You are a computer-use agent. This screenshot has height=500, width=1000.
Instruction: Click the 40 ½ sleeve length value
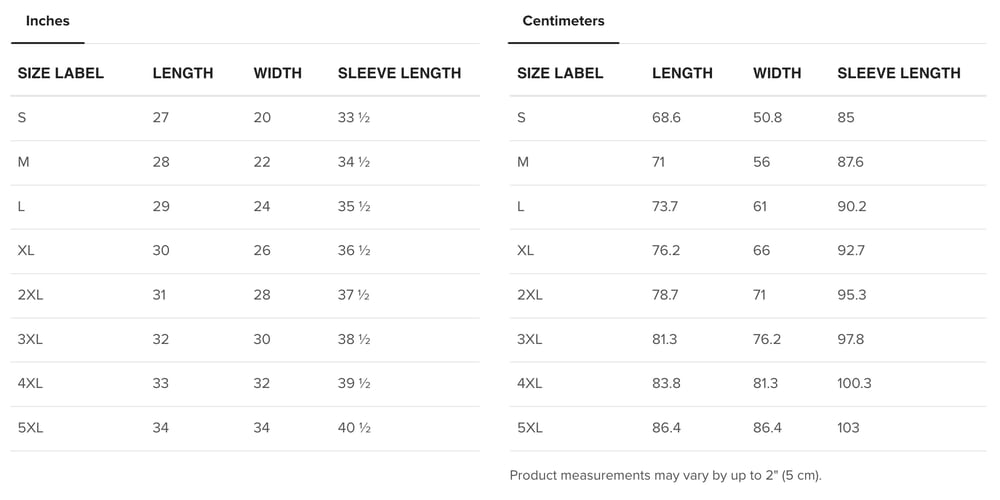[354, 428]
